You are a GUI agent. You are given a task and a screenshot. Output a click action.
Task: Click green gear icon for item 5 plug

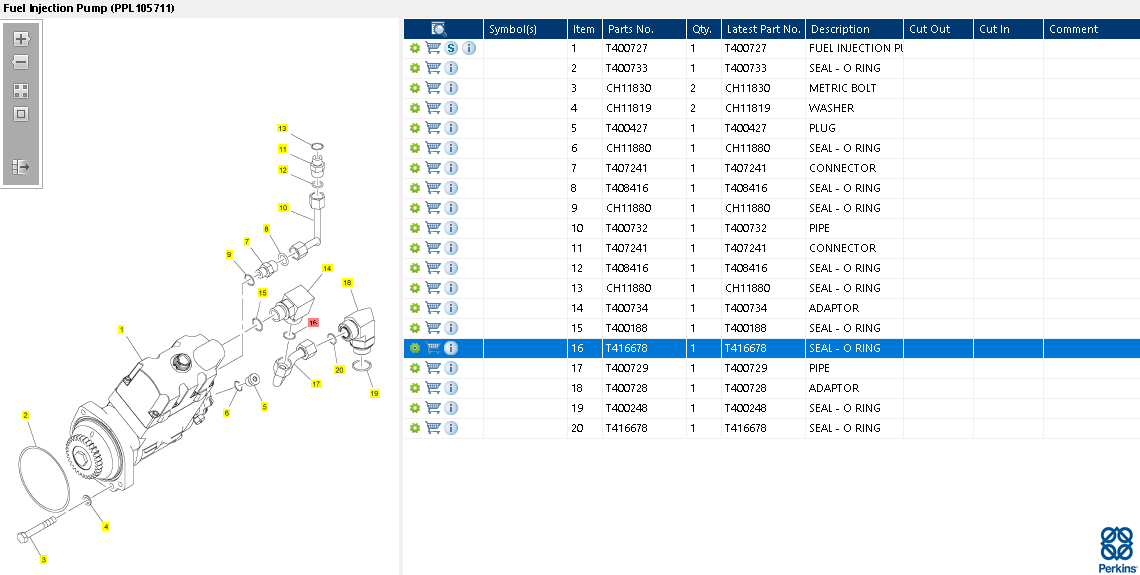click(414, 128)
